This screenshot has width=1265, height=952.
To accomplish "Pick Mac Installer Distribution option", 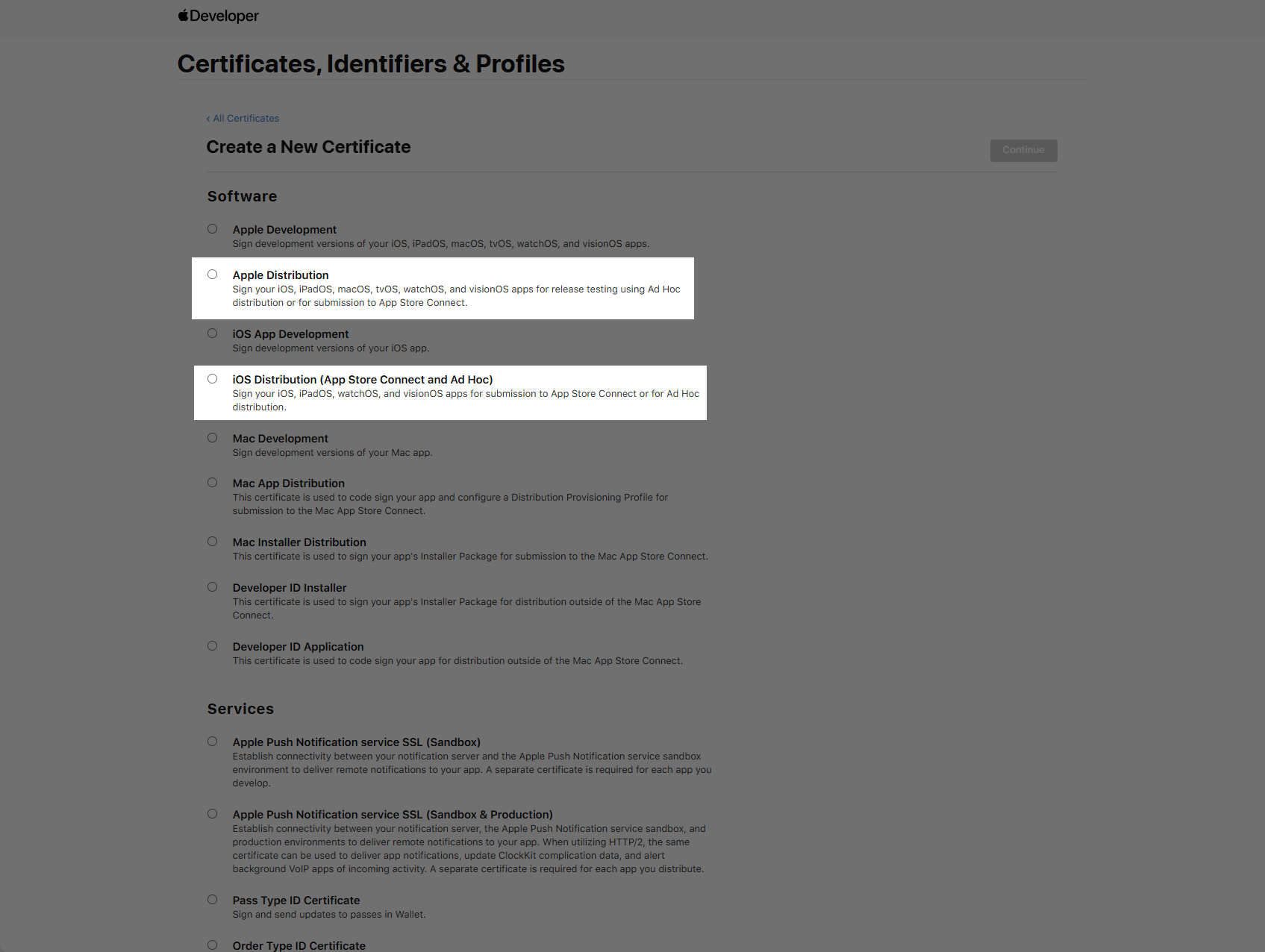I will (x=213, y=542).
